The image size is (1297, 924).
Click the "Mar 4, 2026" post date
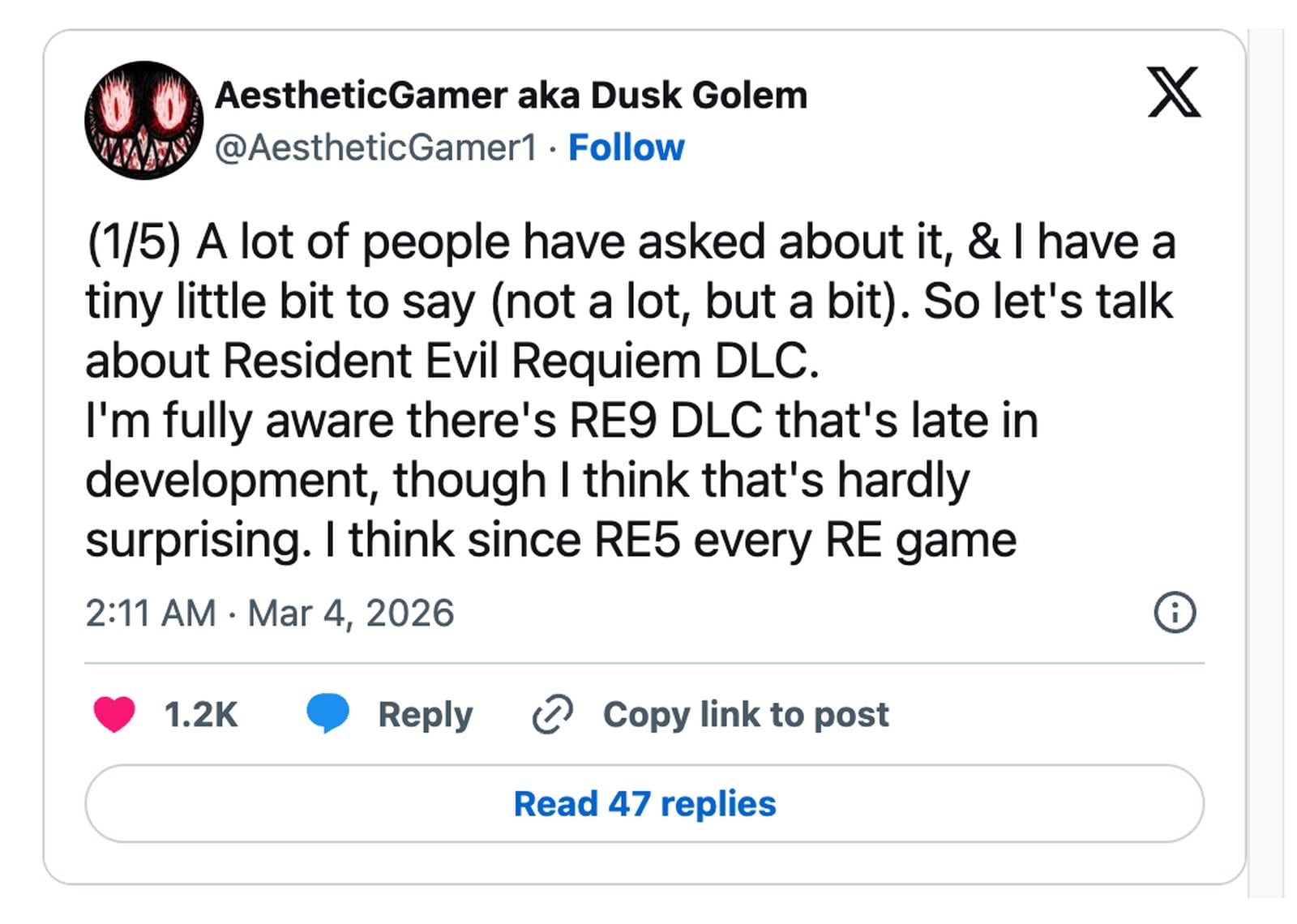pyautogui.click(x=350, y=613)
